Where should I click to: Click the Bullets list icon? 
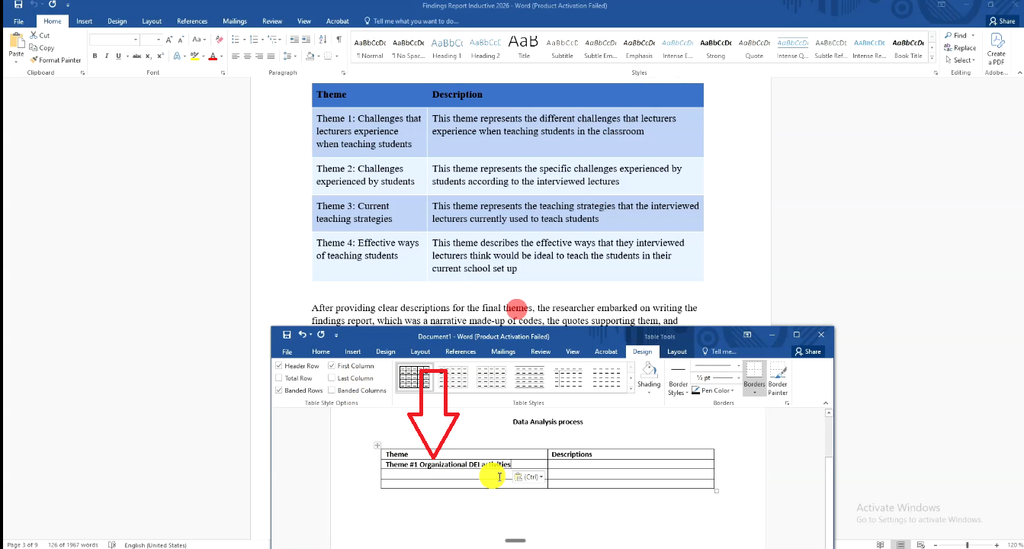[x=236, y=40]
